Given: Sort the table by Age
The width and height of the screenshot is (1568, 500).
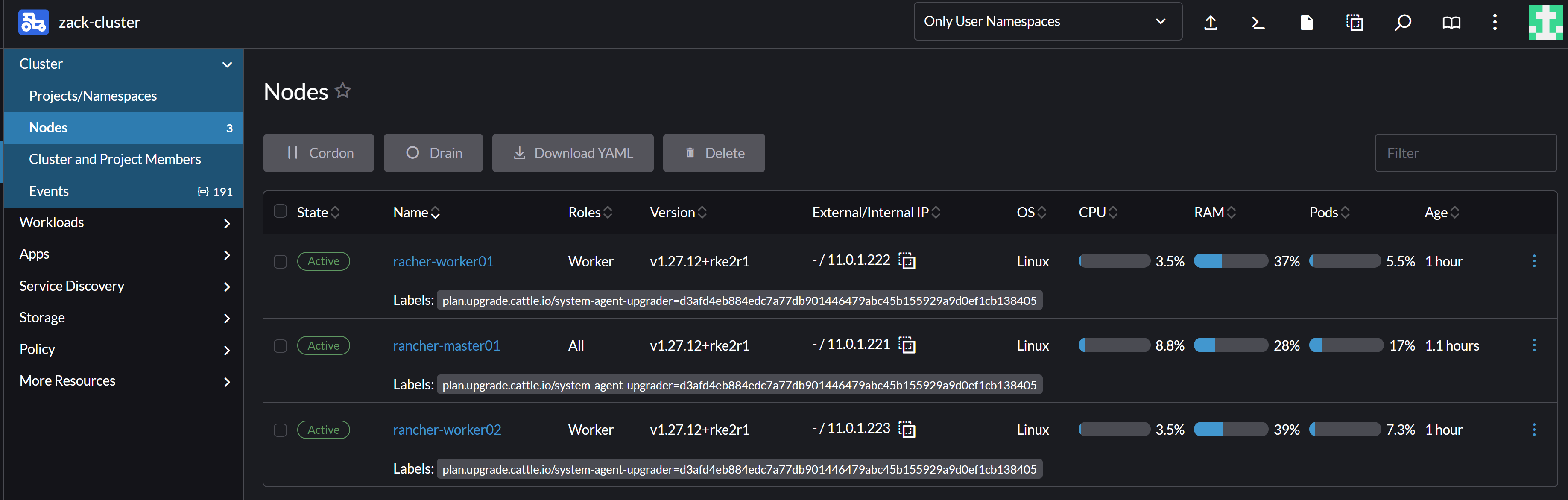Looking at the screenshot, I should pyautogui.click(x=1442, y=212).
